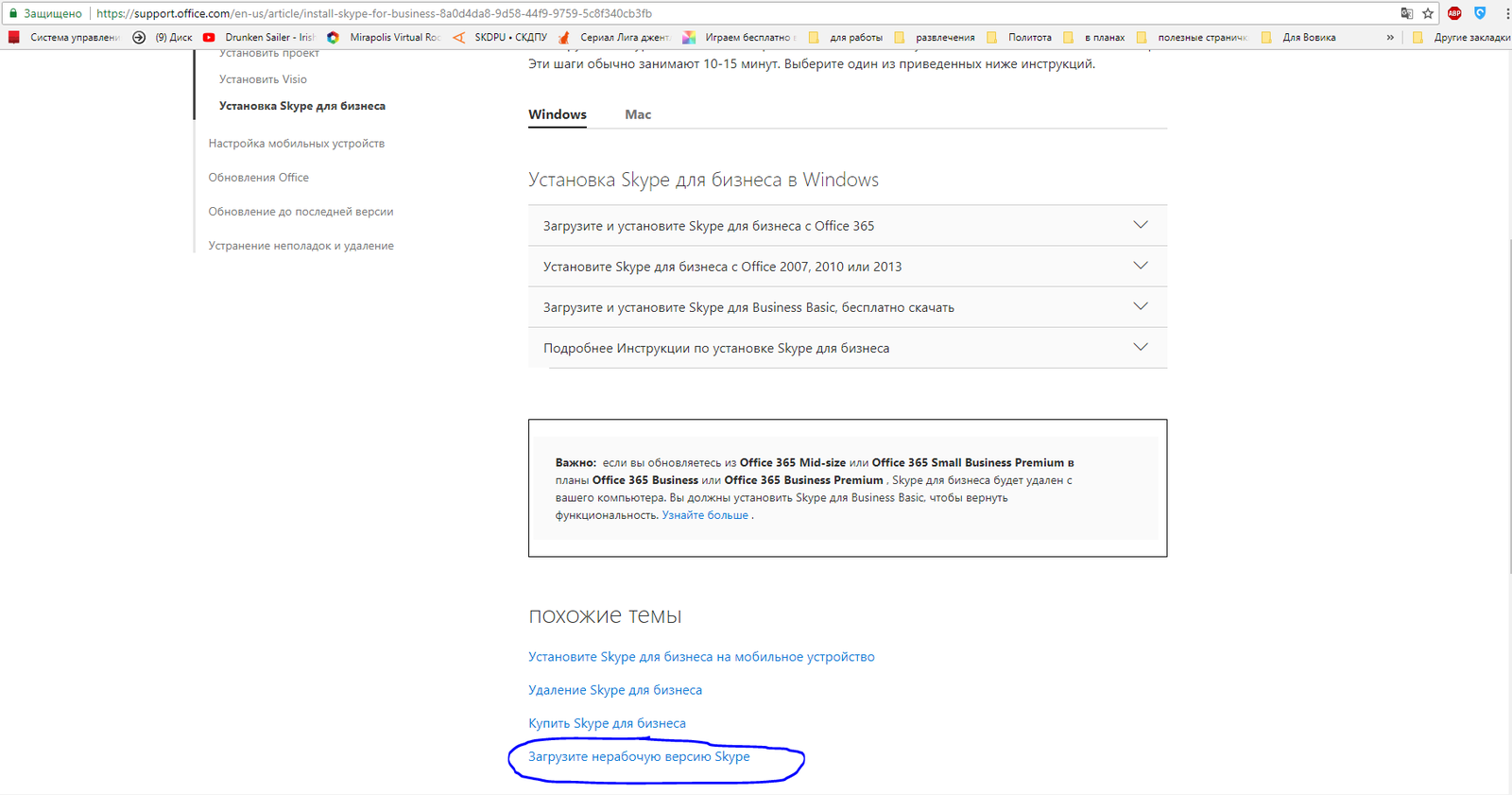Open the Другие закладки folder

click(x=1461, y=38)
